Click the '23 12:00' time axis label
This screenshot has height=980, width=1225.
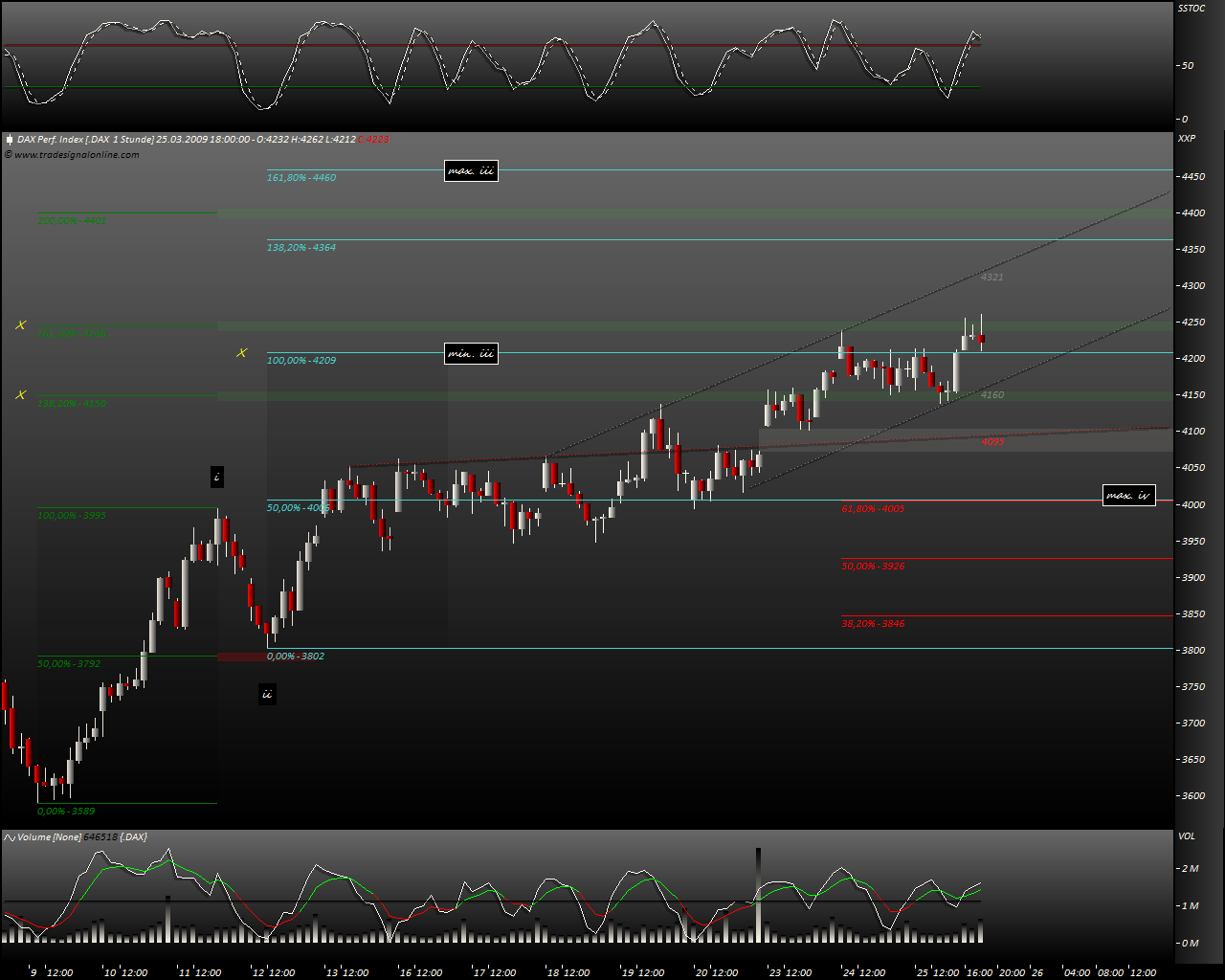pos(791,972)
